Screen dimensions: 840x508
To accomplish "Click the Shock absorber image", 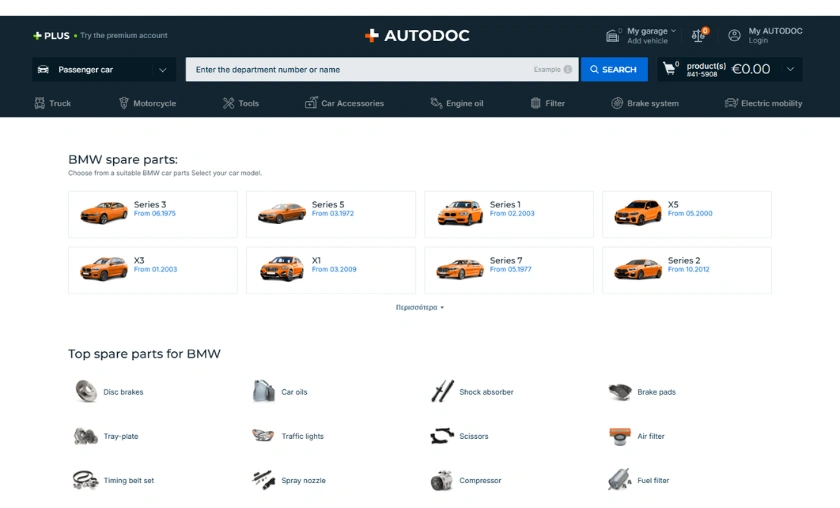I will click(442, 391).
